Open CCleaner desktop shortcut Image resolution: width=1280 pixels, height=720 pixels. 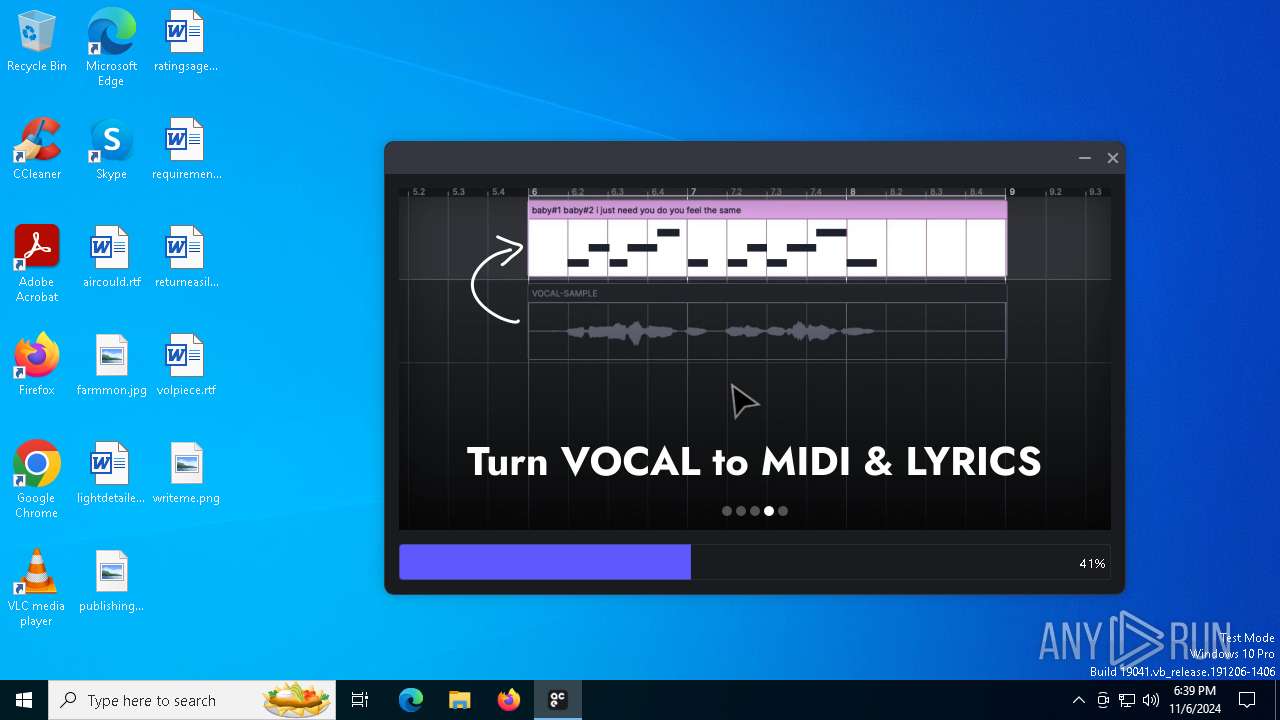37,150
